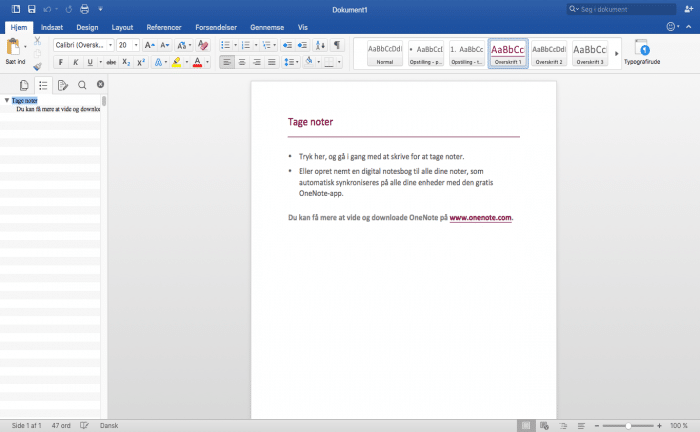The width and height of the screenshot is (700, 432).
Task: Follow the www.onenote.com hyperlink
Action: coord(480,217)
